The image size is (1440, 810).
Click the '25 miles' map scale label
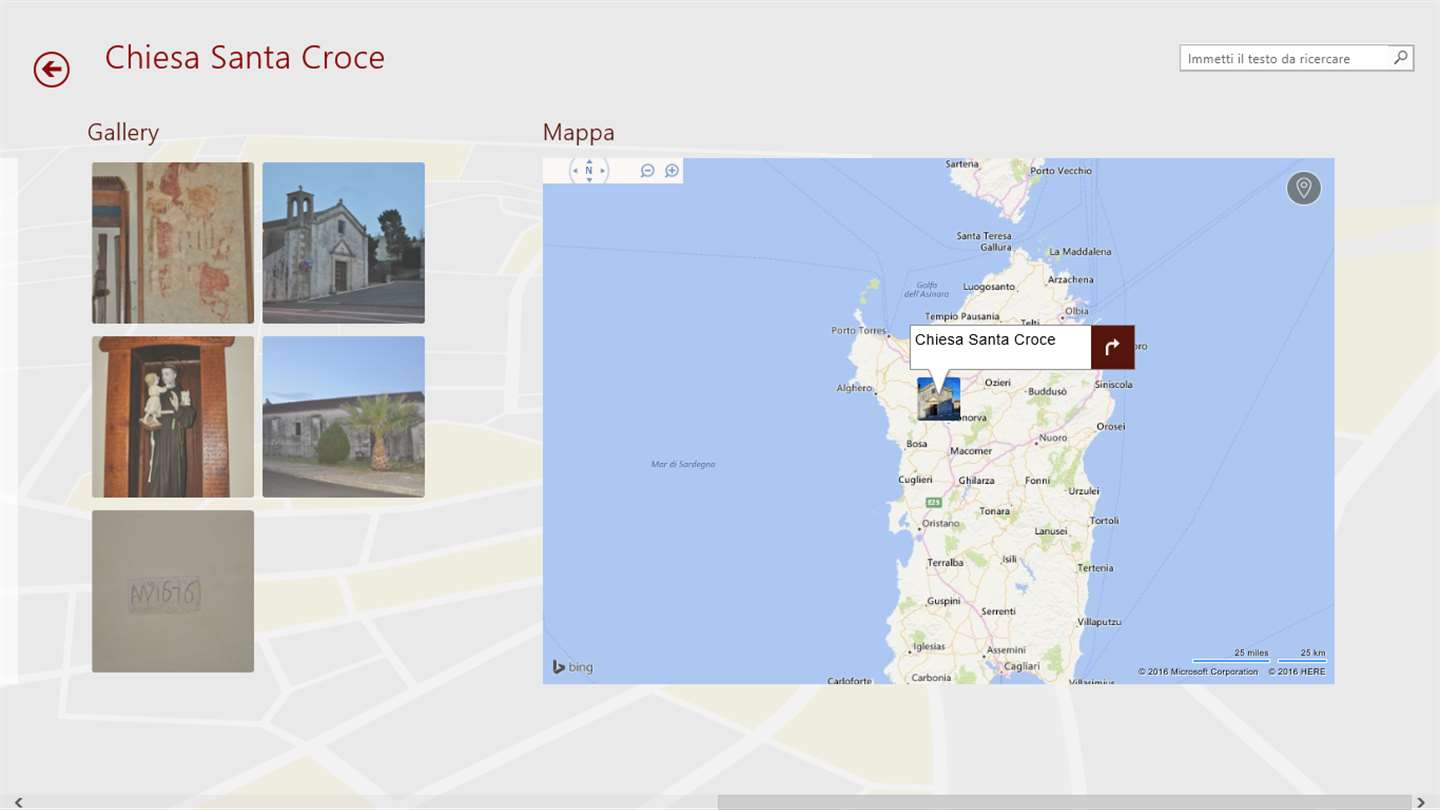pyautogui.click(x=1251, y=653)
